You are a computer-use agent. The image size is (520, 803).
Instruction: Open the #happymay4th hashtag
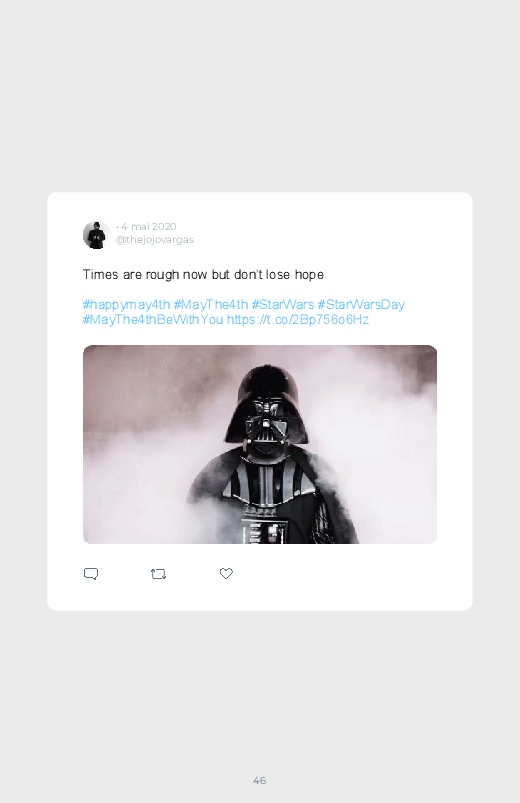tap(126, 305)
